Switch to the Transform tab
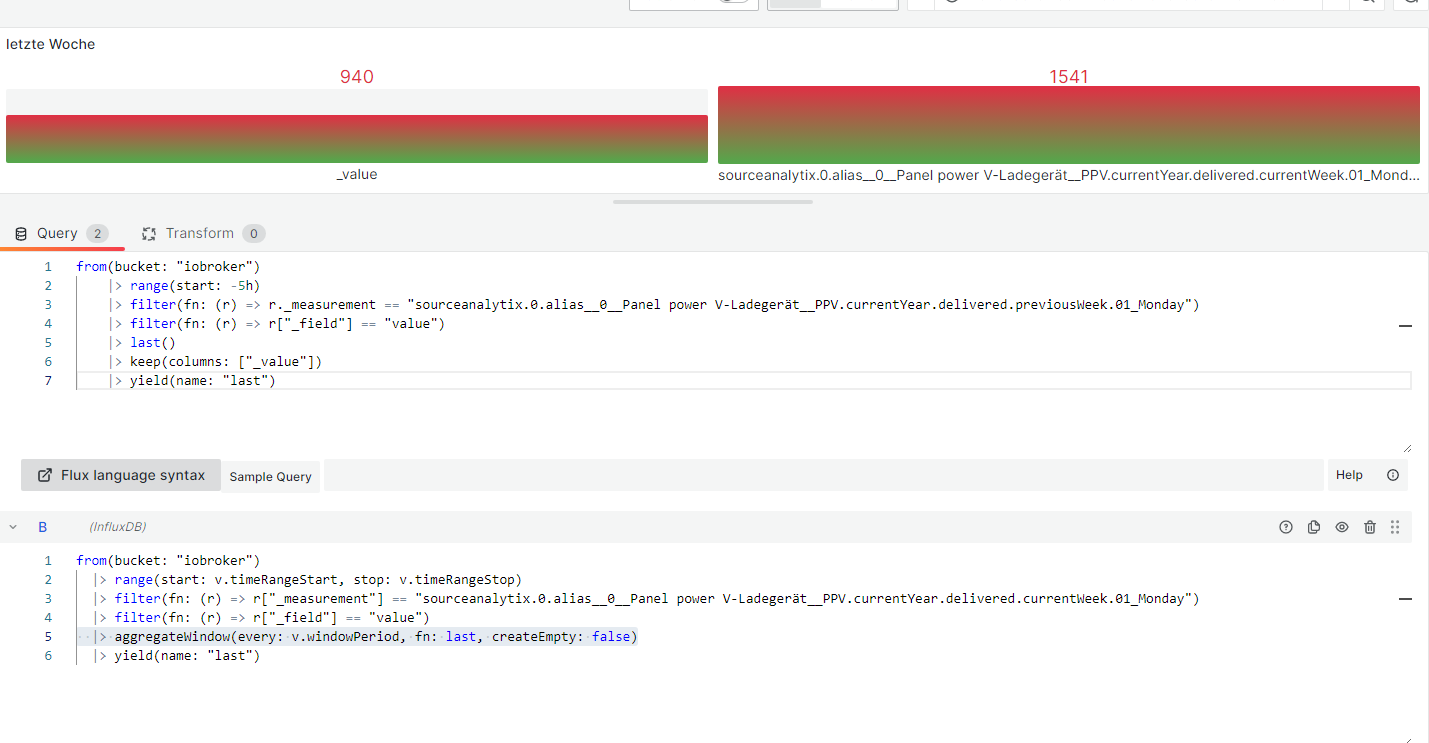 click(200, 234)
